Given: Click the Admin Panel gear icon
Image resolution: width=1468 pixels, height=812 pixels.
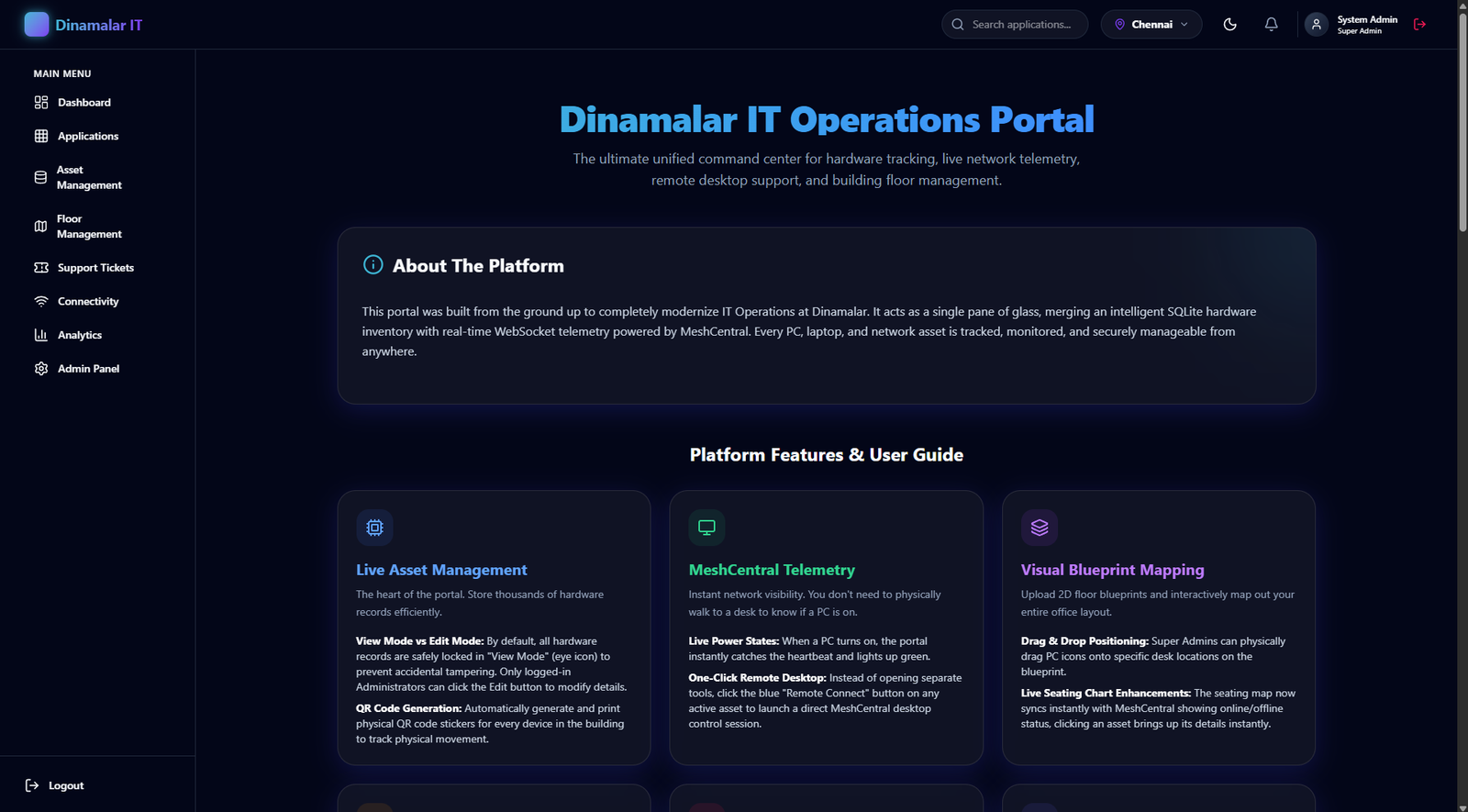Looking at the screenshot, I should pos(41,369).
